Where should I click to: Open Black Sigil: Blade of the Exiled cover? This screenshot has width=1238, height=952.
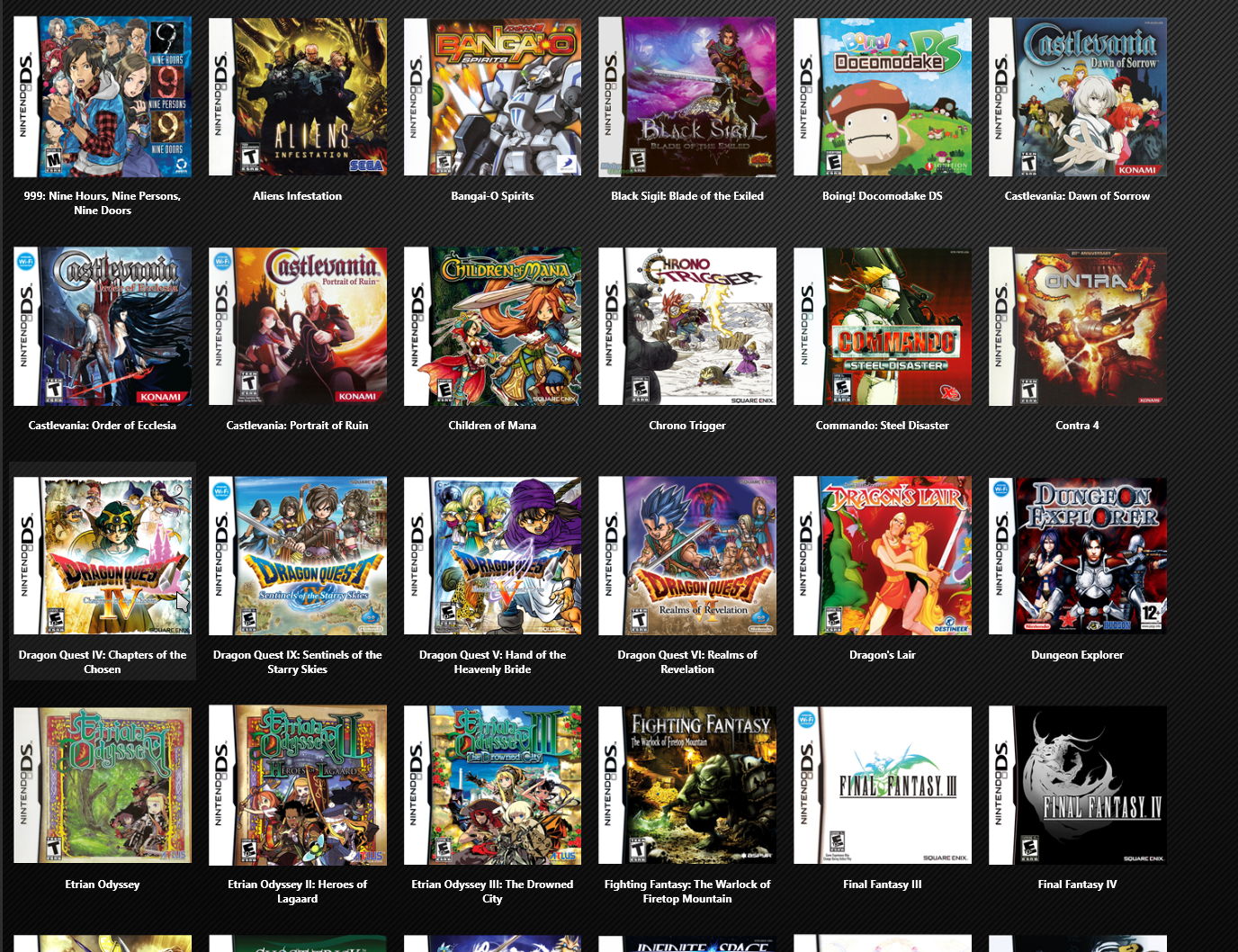[x=687, y=96]
